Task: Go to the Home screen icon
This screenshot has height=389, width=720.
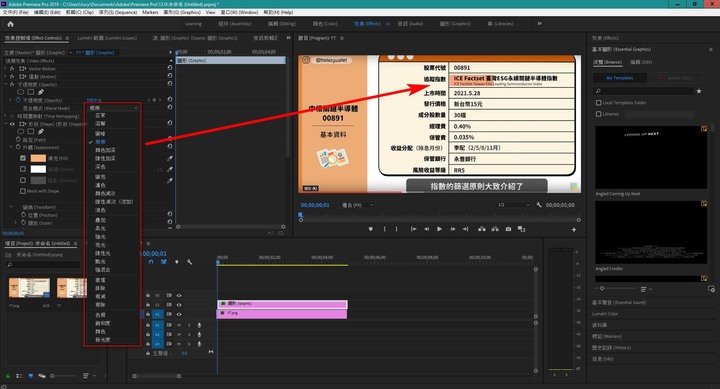Action: pyautogui.click(x=11, y=24)
